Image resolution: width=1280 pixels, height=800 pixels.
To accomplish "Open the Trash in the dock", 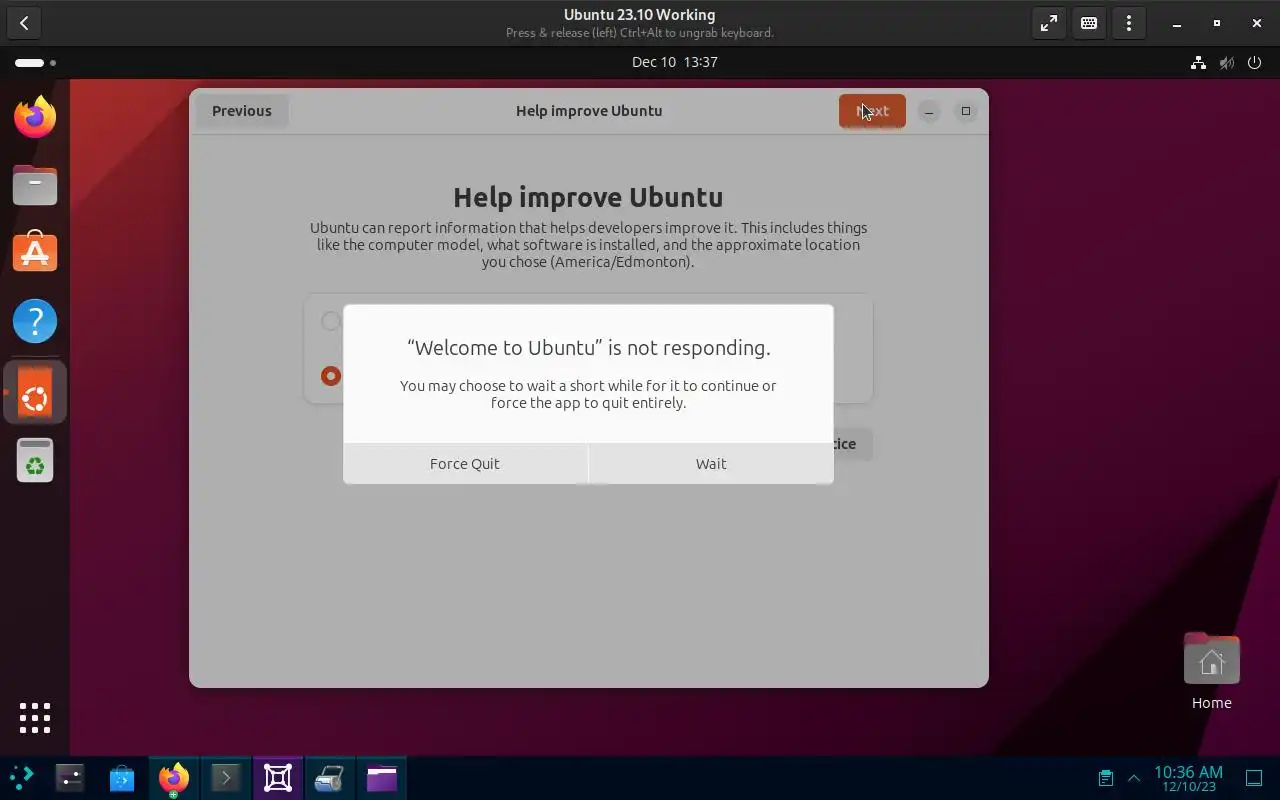I will click(35, 461).
